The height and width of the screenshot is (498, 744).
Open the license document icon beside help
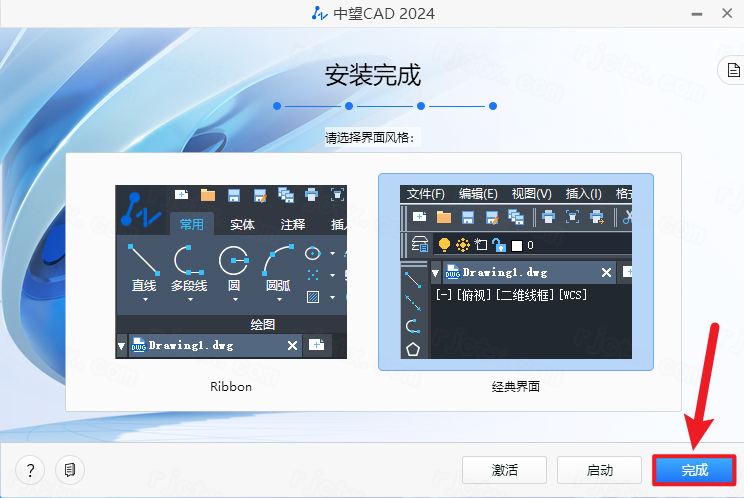[68, 469]
